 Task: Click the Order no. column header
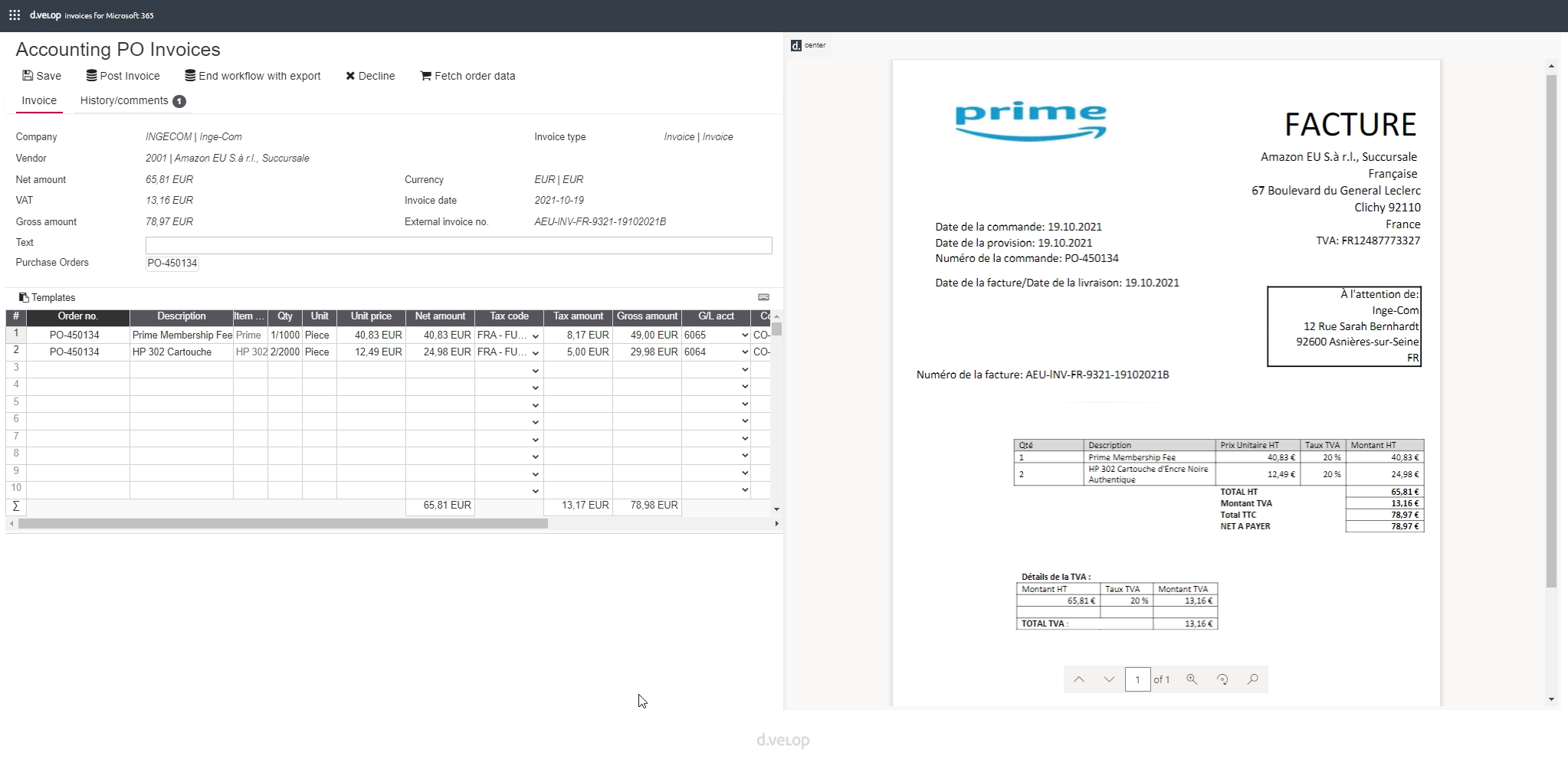[77, 316]
